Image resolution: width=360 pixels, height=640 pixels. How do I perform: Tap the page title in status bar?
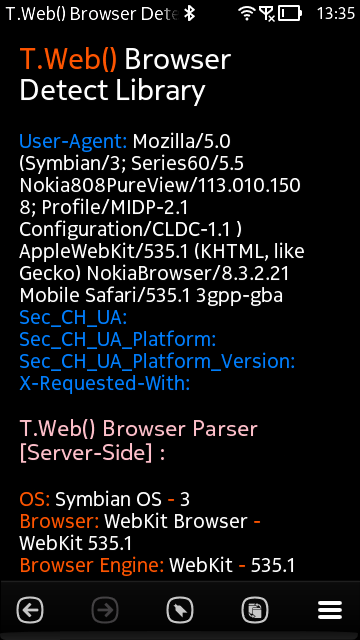[93, 14]
